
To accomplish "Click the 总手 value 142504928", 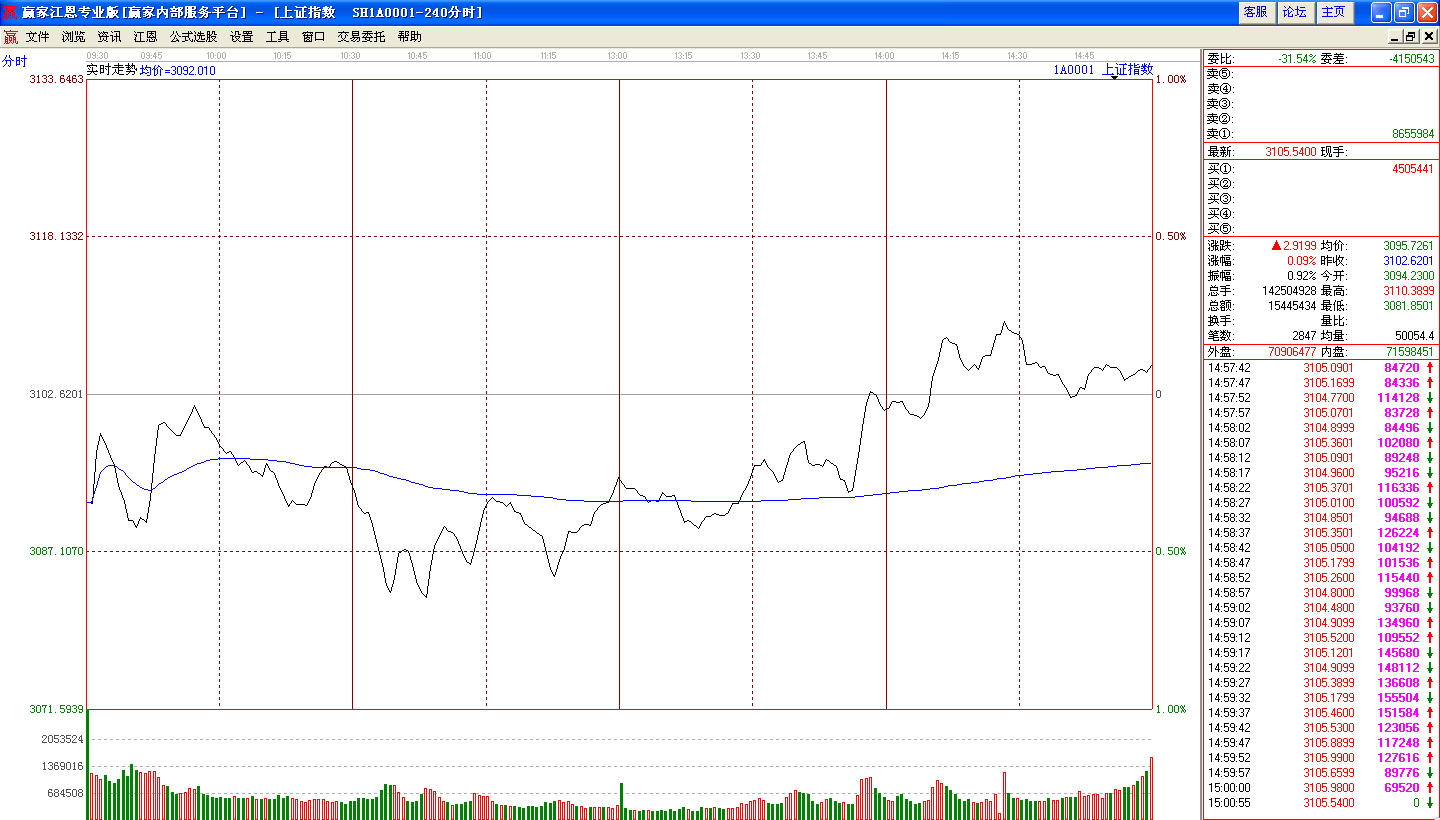I will 1289,290.
